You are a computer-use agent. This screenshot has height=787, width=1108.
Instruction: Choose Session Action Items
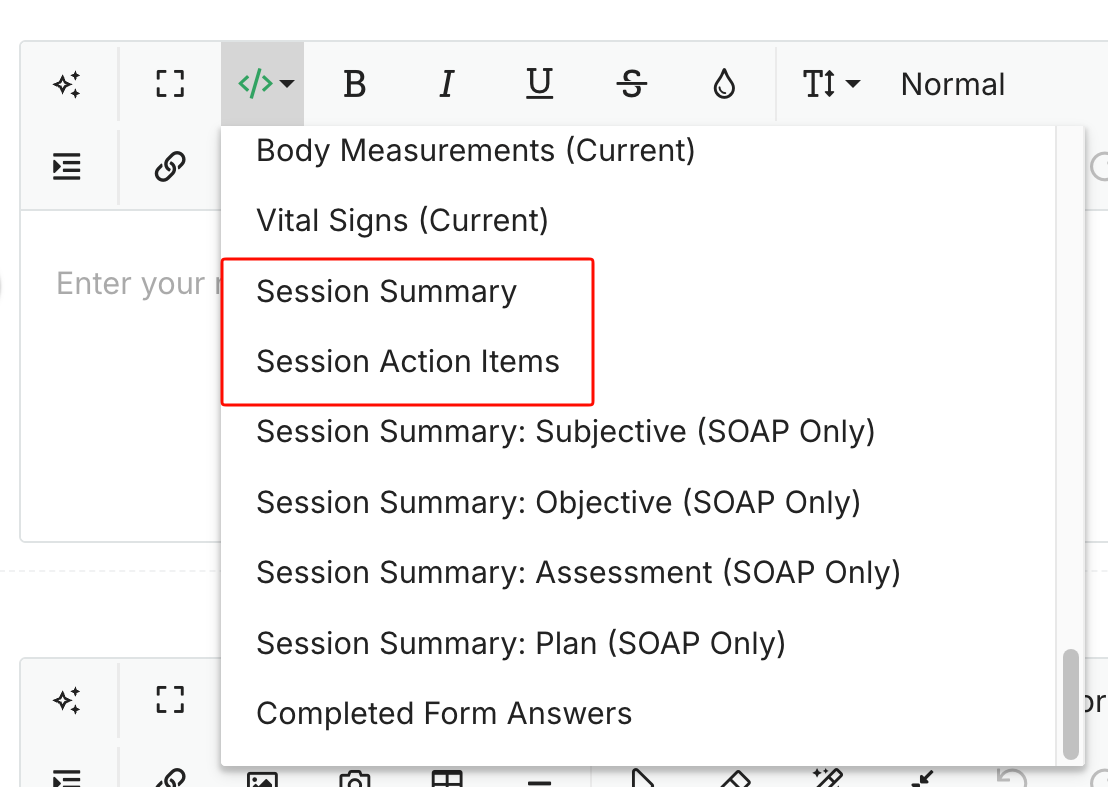pyautogui.click(x=408, y=361)
